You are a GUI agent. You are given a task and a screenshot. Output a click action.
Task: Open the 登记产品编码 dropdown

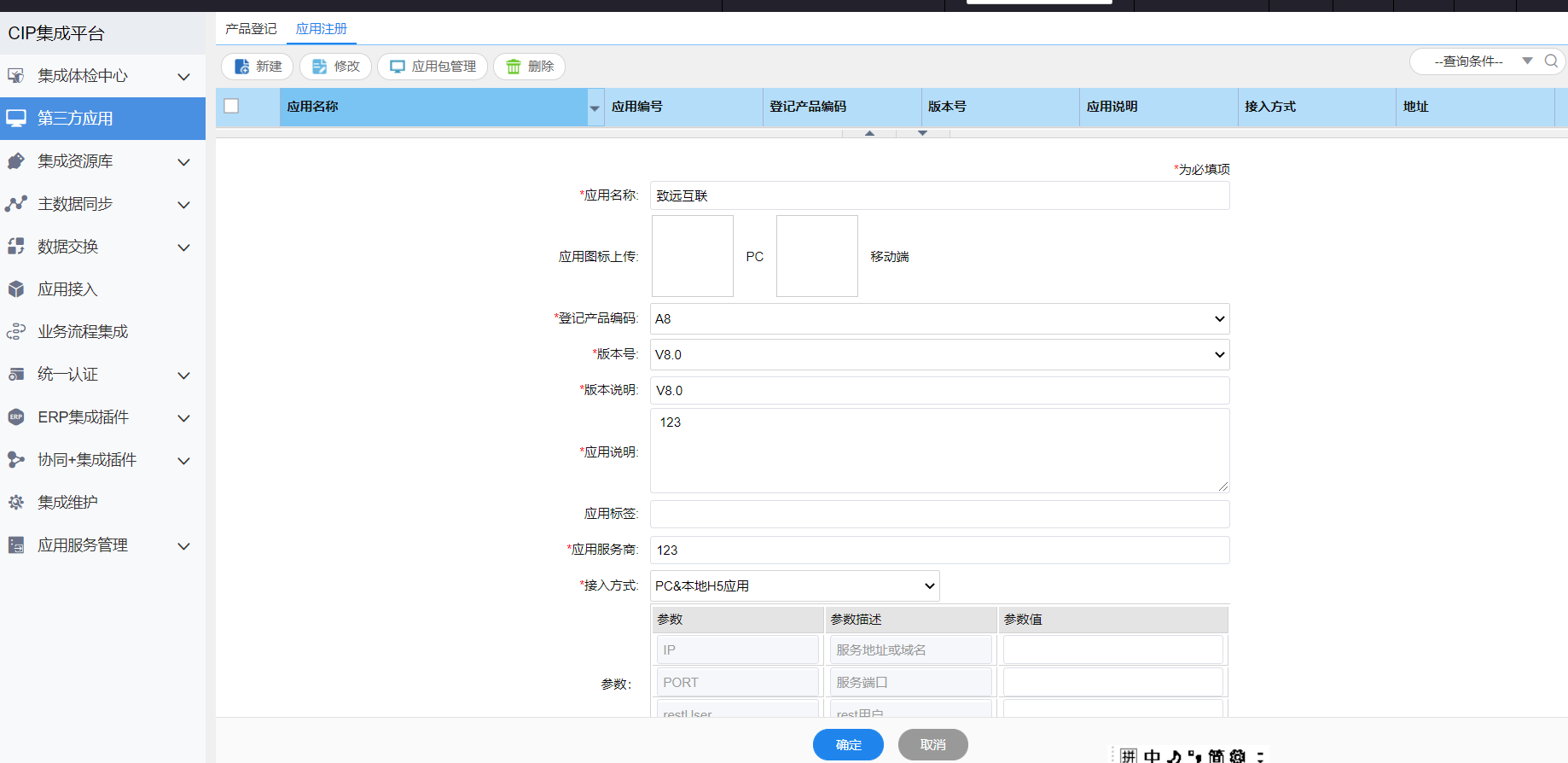coord(938,319)
